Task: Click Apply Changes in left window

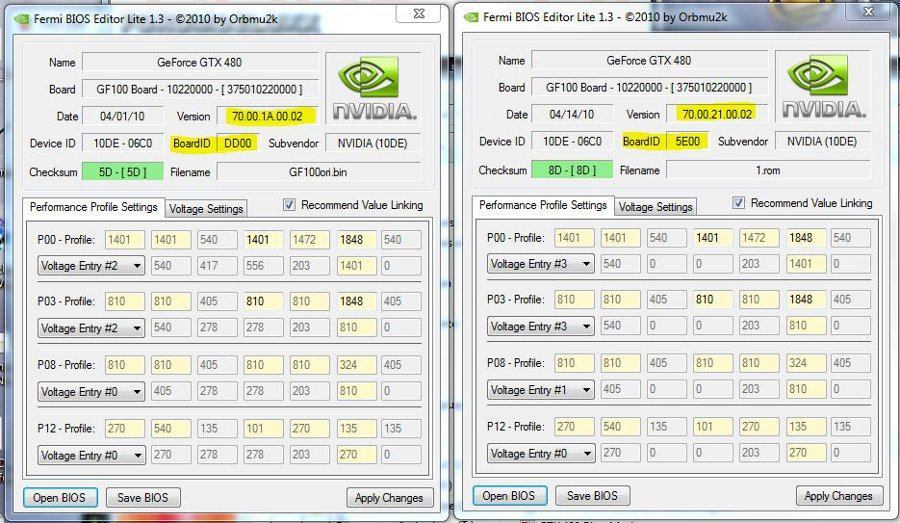Action: pyautogui.click(x=389, y=498)
